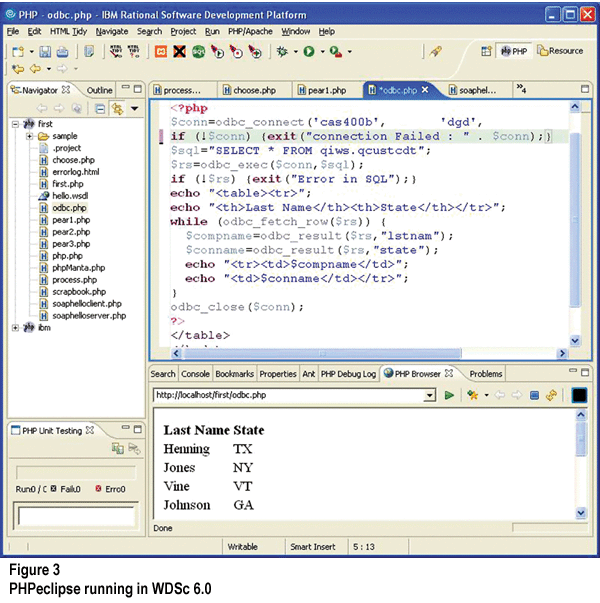This screenshot has width=600, height=603.
Task: Click PHP Unit Testing first toolbar icon
Action: (x=118, y=448)
